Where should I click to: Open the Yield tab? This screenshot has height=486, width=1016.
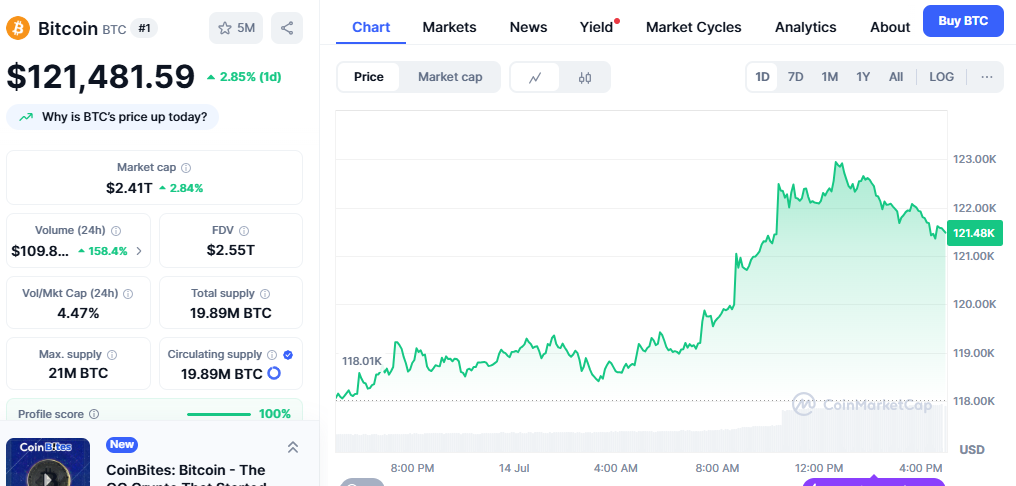(596, 27)
